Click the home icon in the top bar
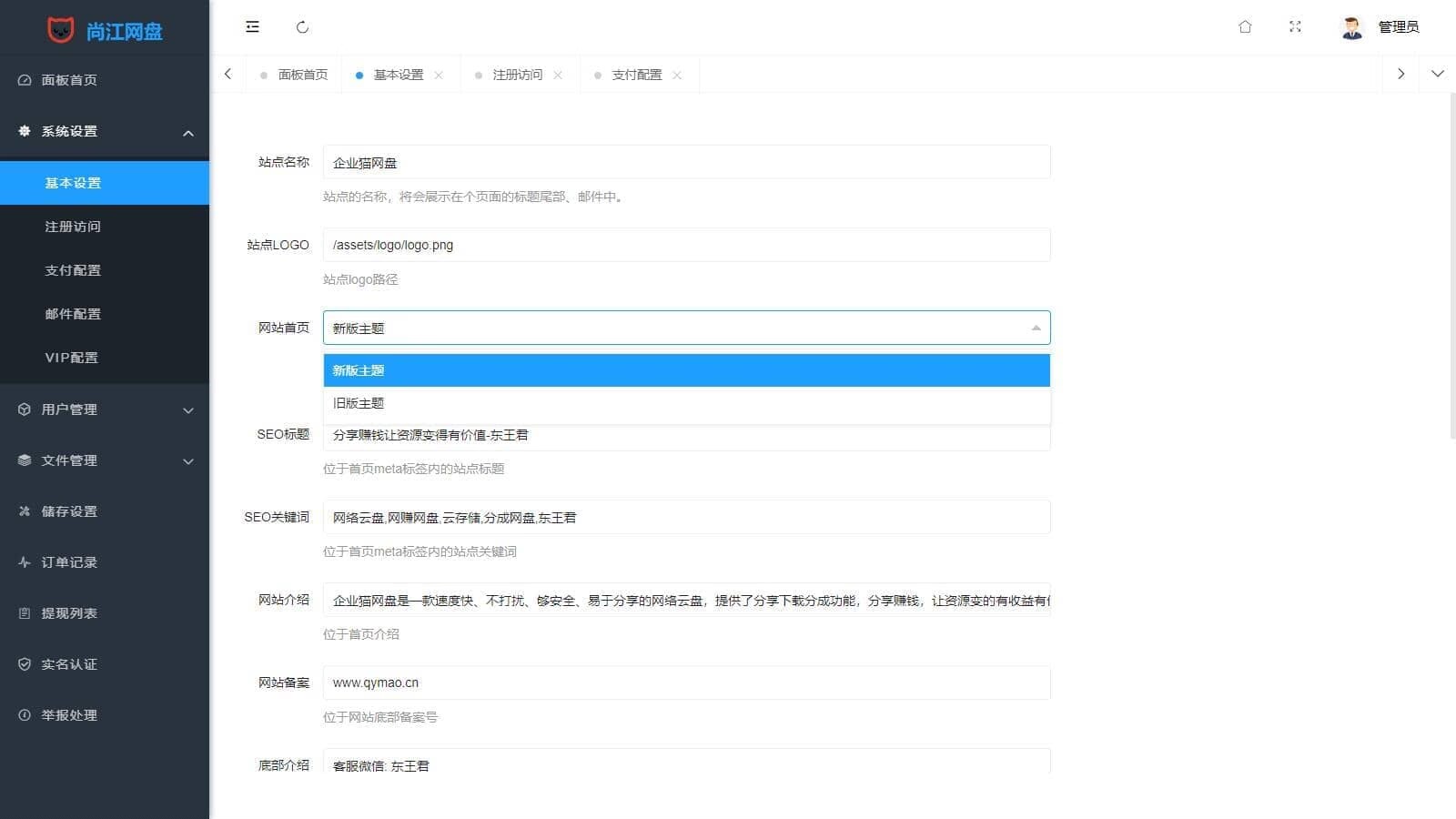The height and width of the screenshot is (819, 1456). pos(1245,26)
